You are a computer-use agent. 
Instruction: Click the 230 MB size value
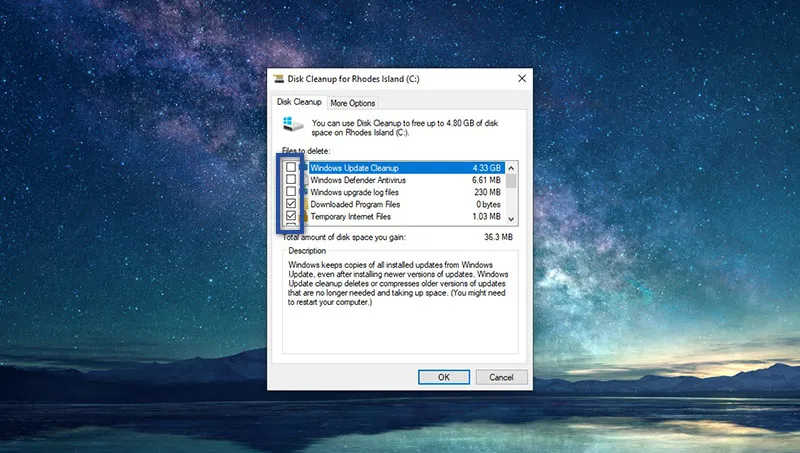(x=487, y=192)
